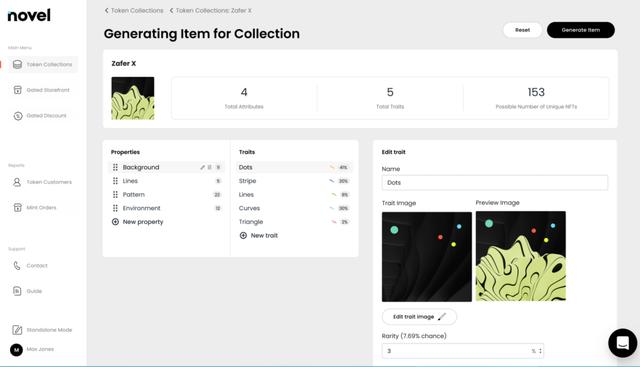
Task: Select the Environment property row
Action: click(x=167, y=208)
